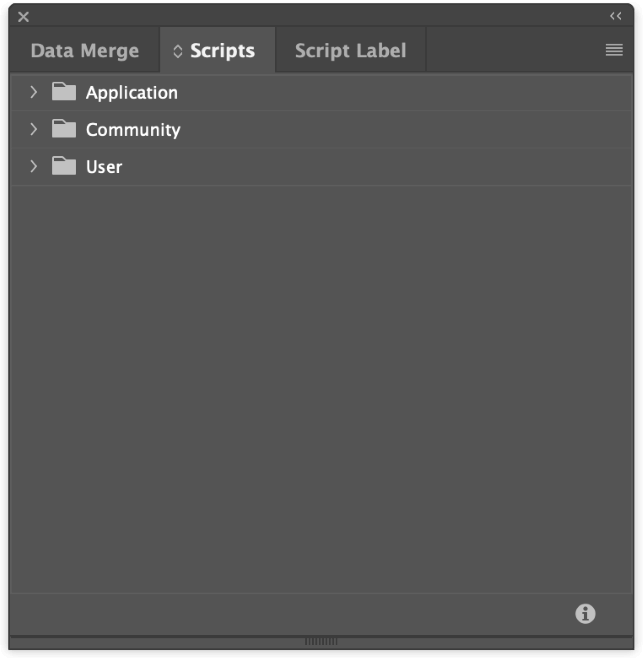Click the Community folder icon

pyautogui.click(x=64, y=129)
